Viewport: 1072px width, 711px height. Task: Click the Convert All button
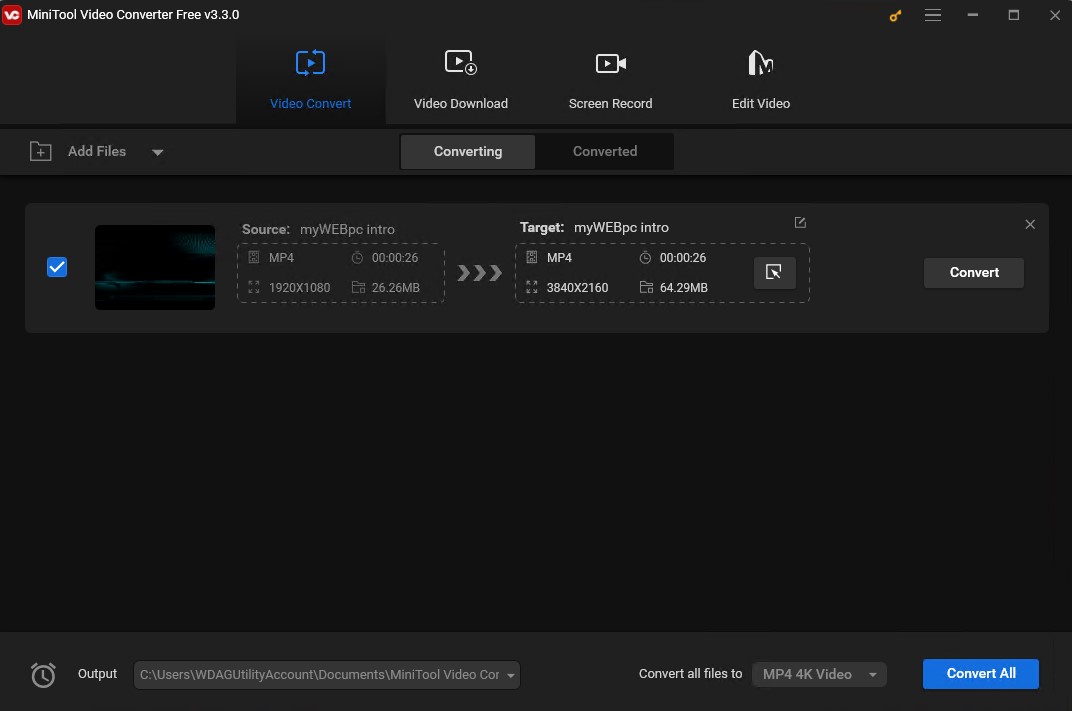point(980,673)
